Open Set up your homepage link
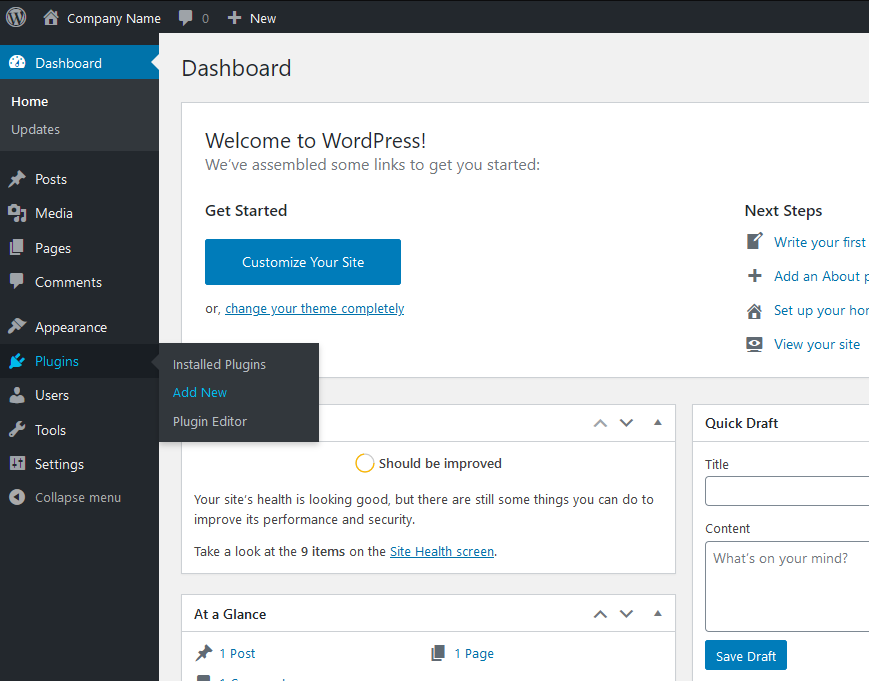 pyautogui.click(x=821, y=310)
